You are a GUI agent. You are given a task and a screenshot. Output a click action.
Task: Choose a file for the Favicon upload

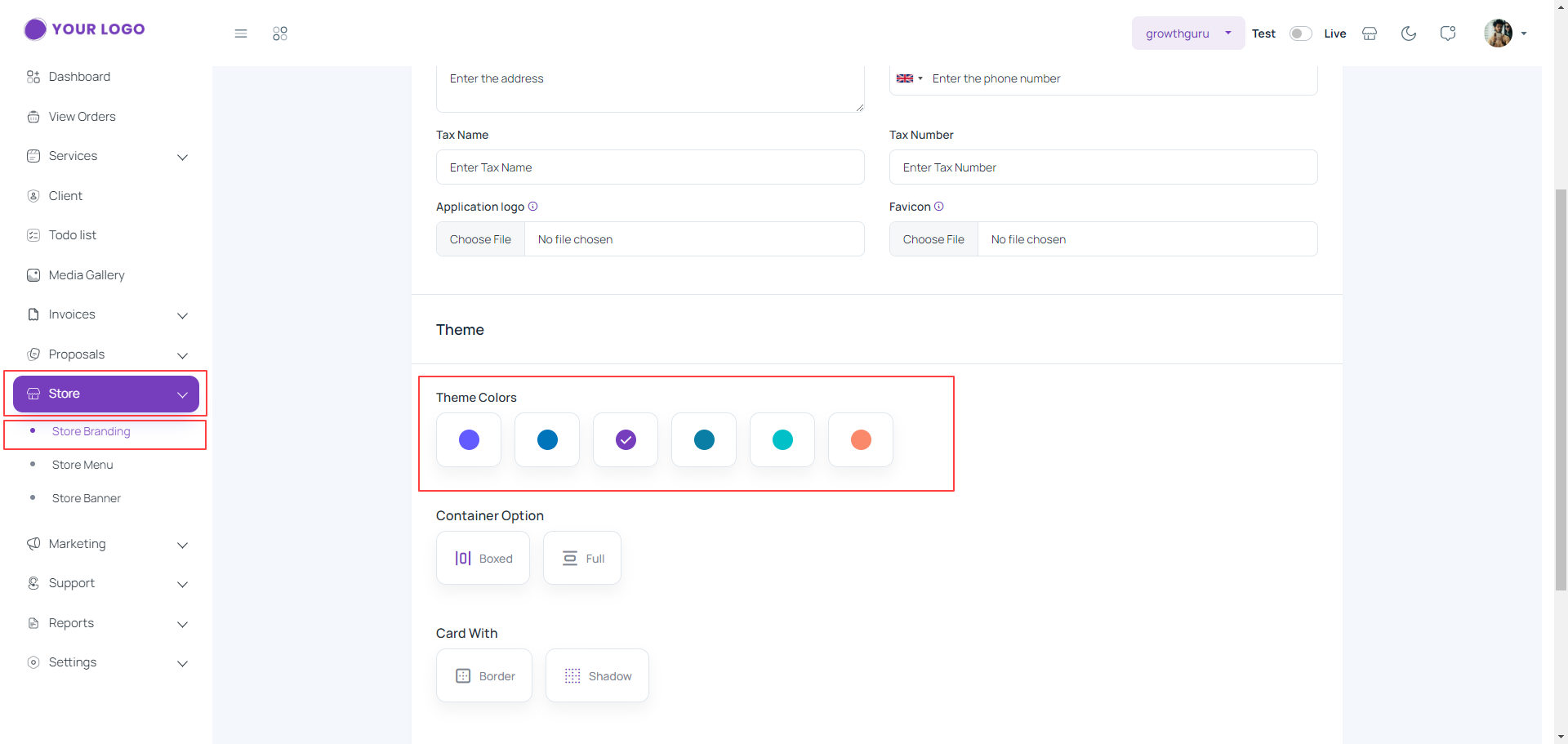tap(933, 238)
